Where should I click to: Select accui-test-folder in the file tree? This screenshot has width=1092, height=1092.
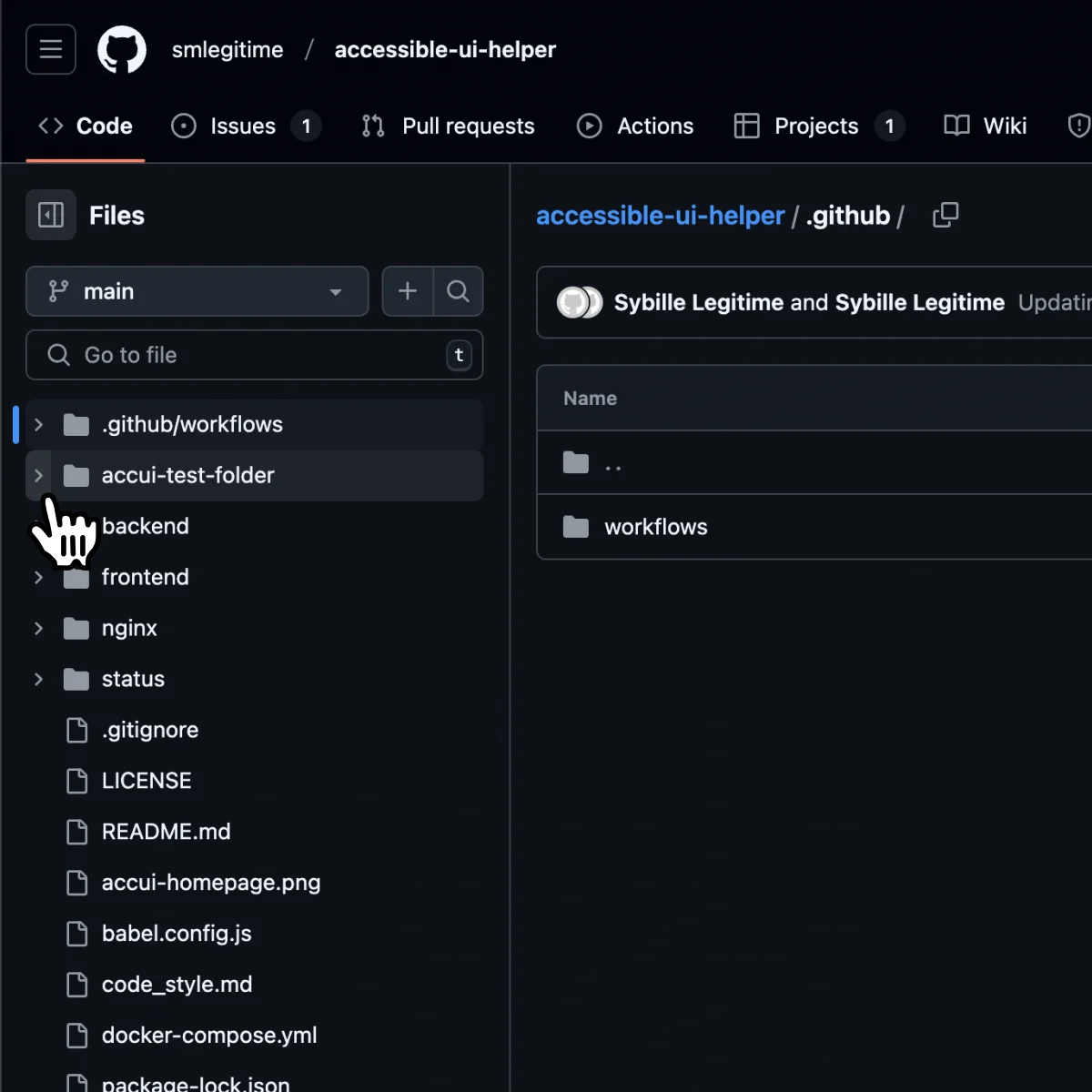tap(255, 475)
